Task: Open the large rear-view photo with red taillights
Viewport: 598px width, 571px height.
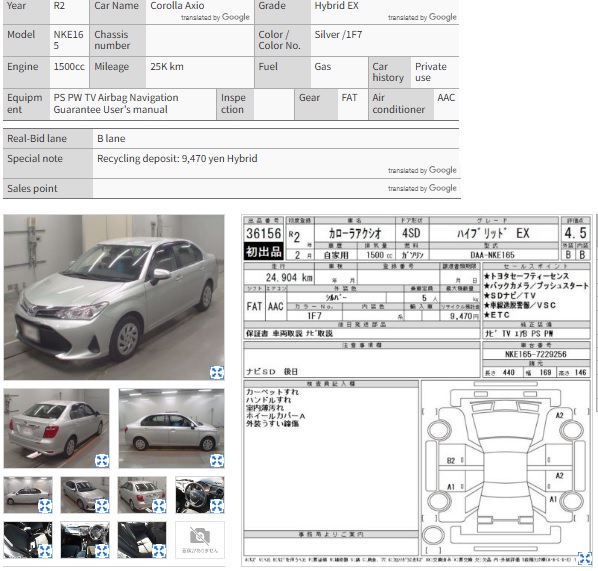Action: tap(56, 428)
